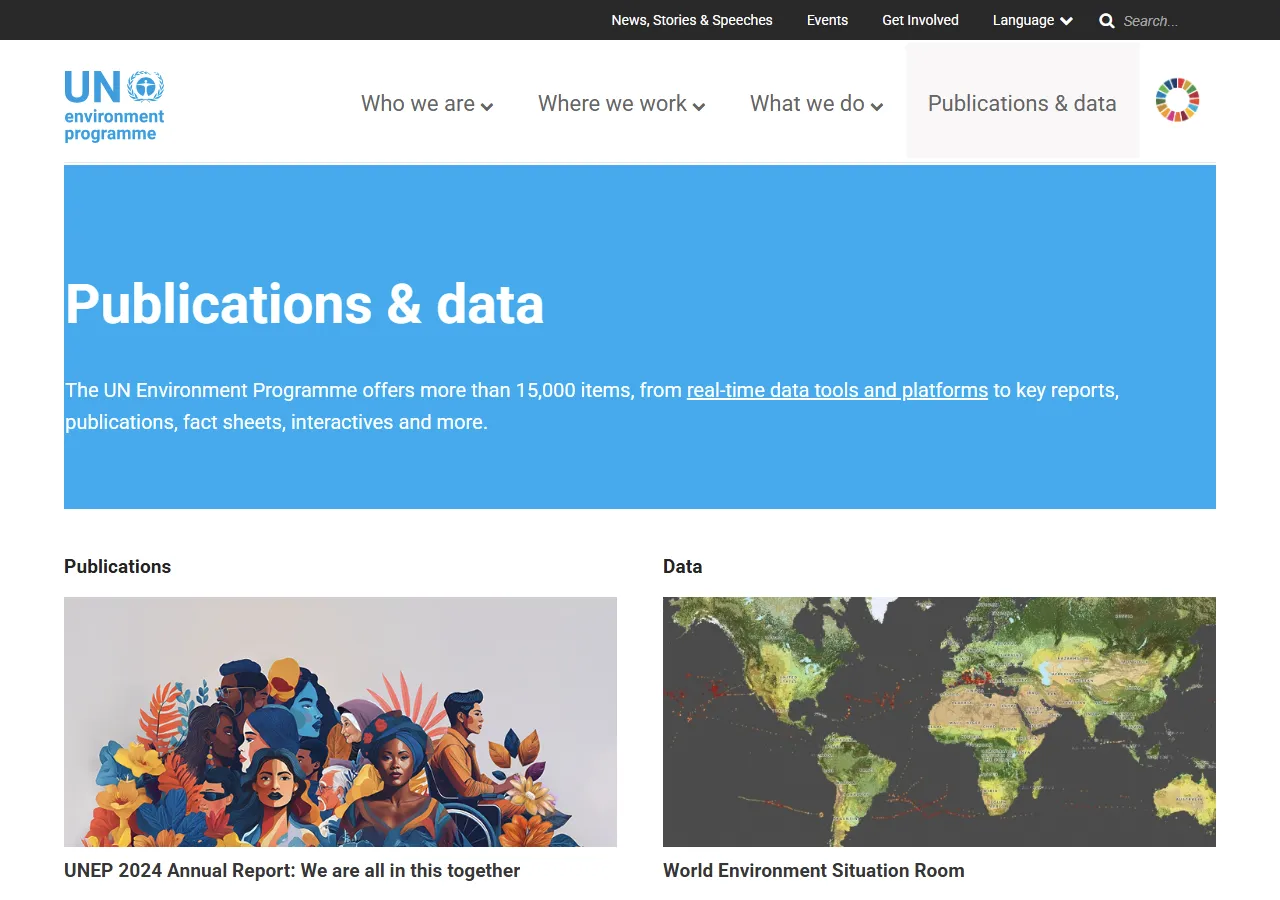Image resolution: width=1280 pixels, height=900 pixels.
Task: Visit the World Environment Situation Room
Action: [x=813, y=871]
